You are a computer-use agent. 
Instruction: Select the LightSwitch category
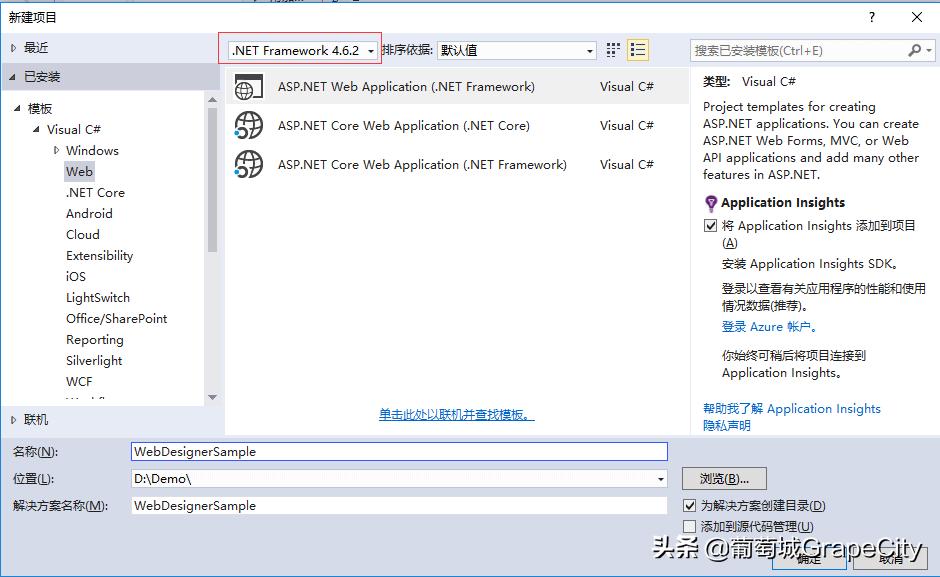(98, 297)
